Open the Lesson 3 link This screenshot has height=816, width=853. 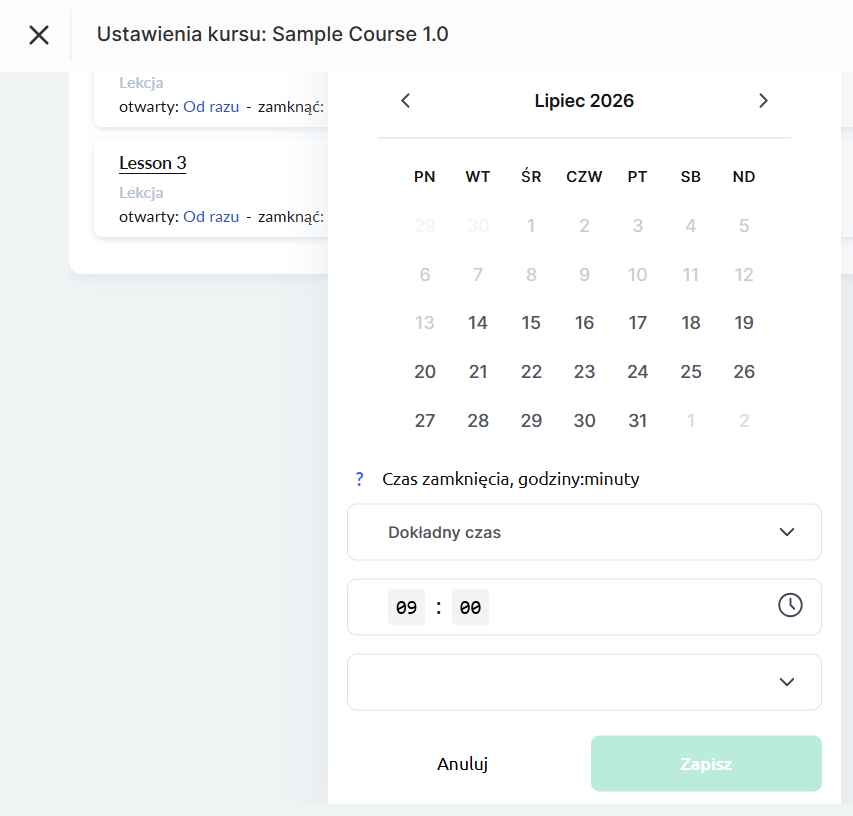[153, 163]
